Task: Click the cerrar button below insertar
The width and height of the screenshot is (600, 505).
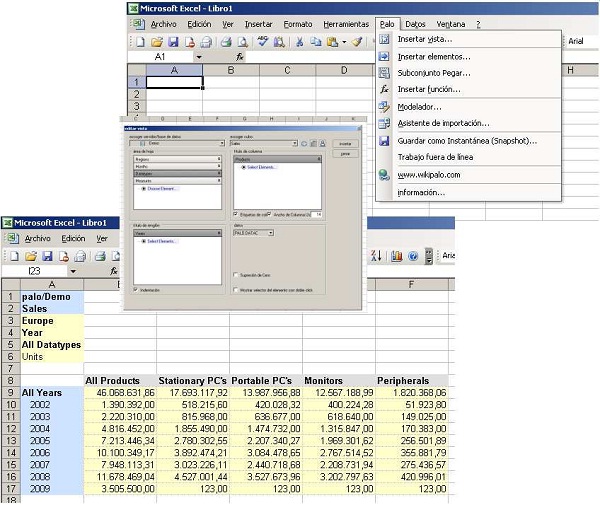Action: tap(345, 154)
